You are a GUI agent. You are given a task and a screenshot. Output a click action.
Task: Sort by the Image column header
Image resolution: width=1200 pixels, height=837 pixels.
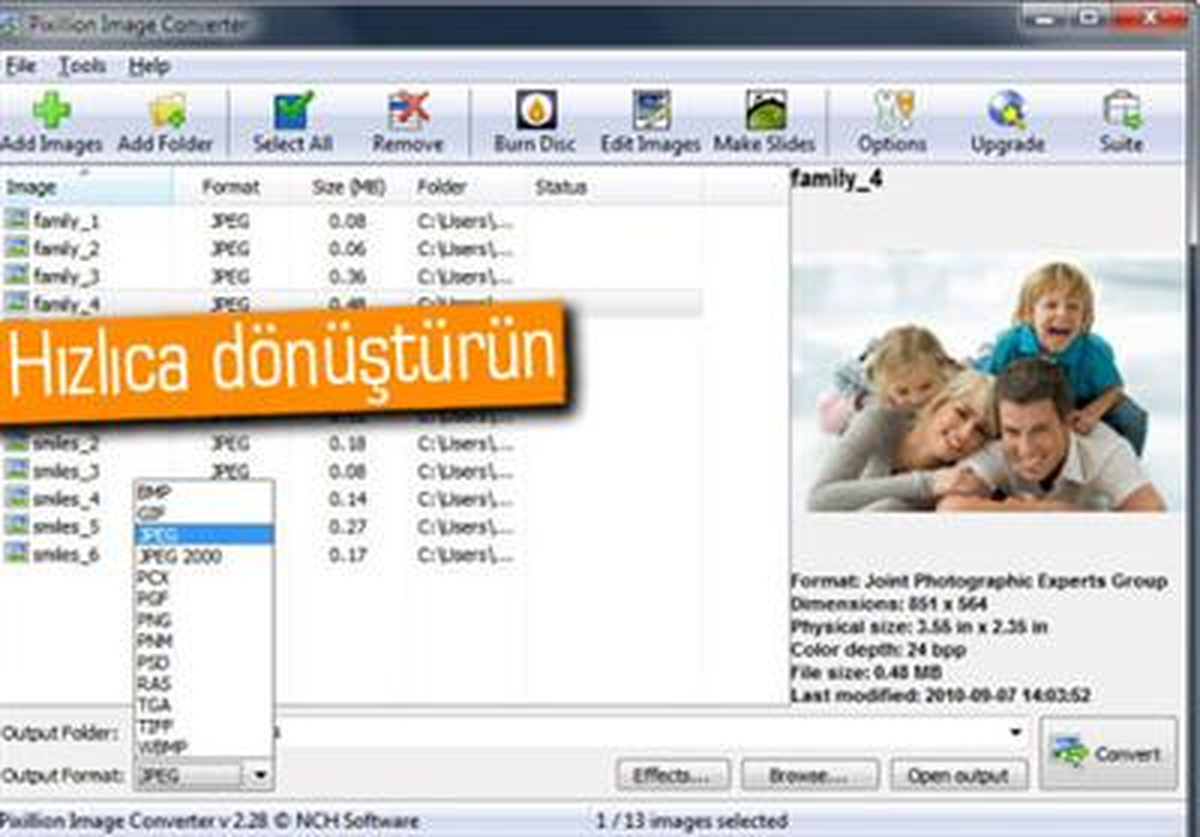[x=86, y=187]
